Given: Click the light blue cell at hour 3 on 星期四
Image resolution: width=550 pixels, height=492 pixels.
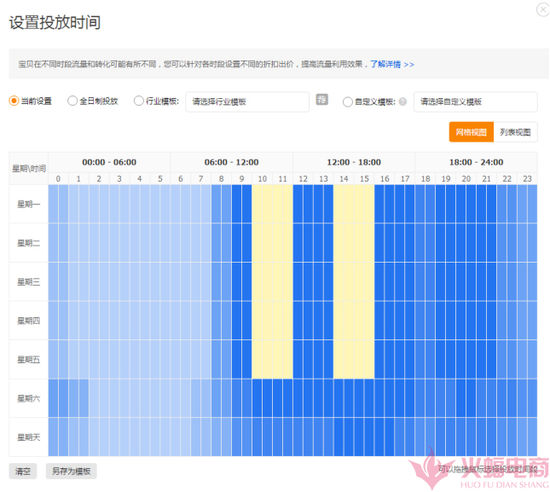Looking at the screenshot, I should (119, 320).
